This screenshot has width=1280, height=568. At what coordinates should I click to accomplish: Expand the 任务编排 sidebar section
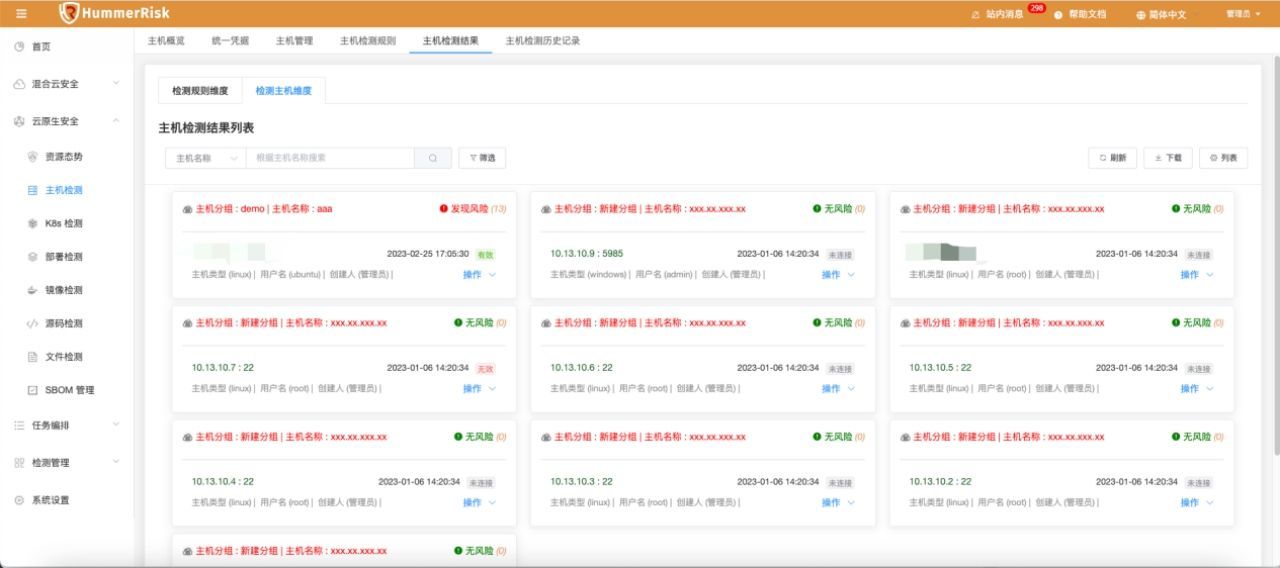66,425
